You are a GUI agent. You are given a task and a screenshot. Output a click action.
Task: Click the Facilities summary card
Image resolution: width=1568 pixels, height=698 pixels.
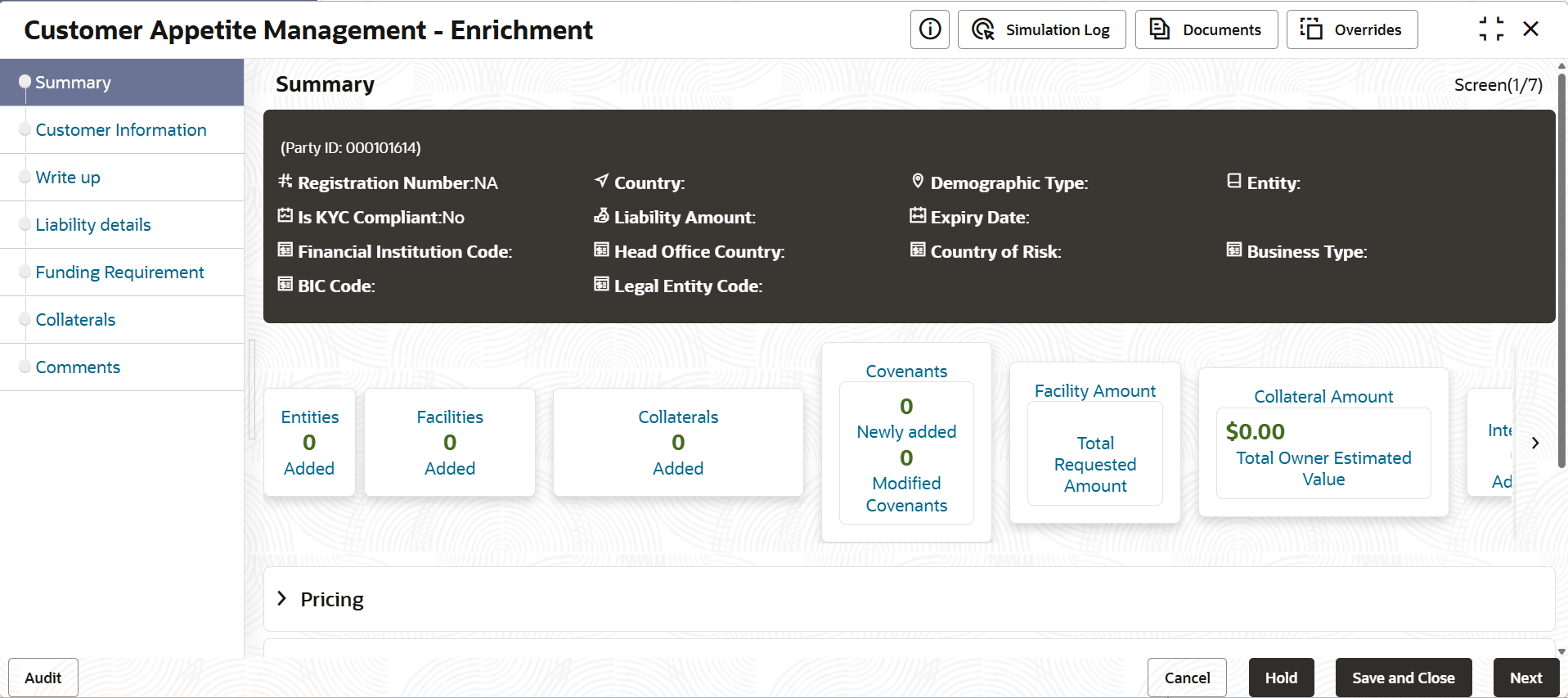tap(450, 442)
